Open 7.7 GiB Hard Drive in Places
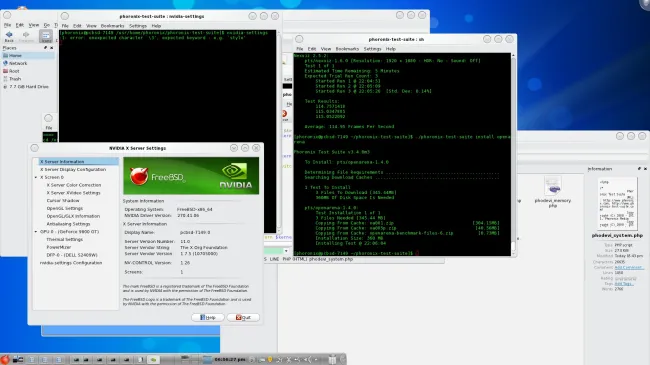This screenshot has height=365, width=650. tap(26, 87)
